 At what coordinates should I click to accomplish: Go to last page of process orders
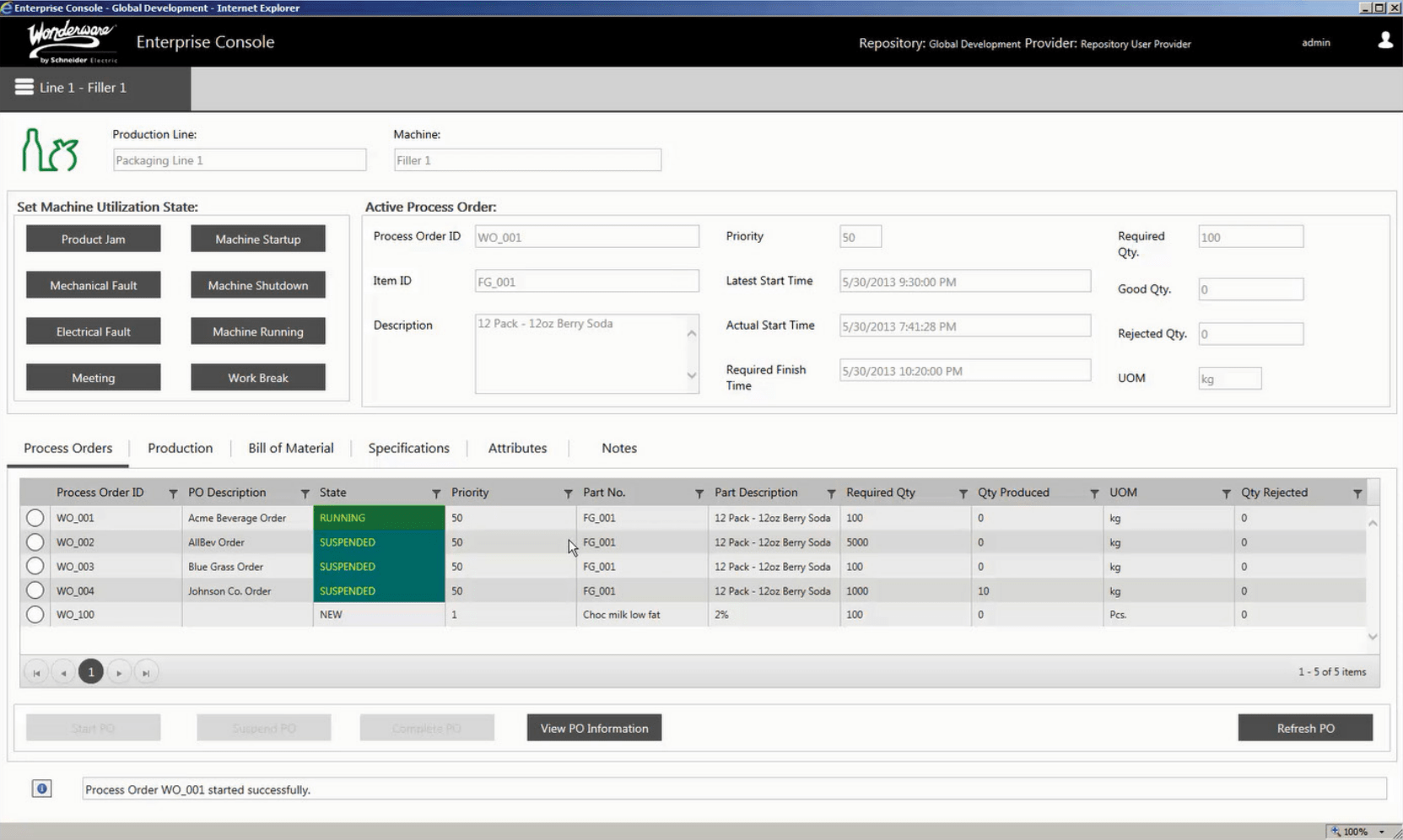coord(146,672)
